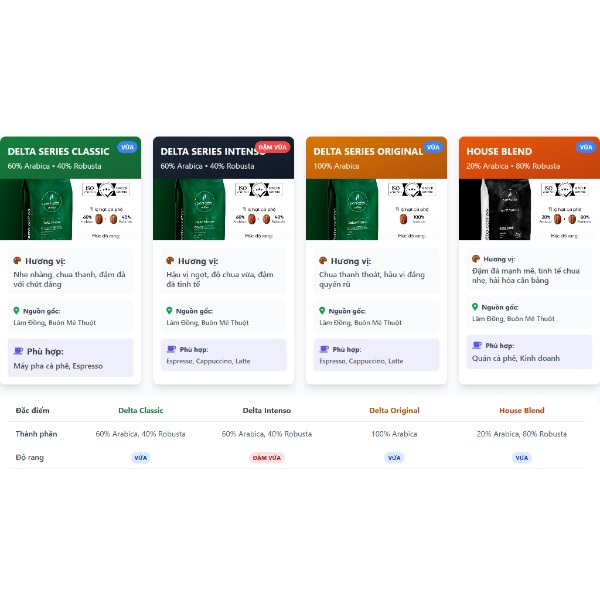Image resolution: width=600 pixels, height=600 pixels.
Task: Click the location pin icon in House Blend card
Action: [475, 307]
